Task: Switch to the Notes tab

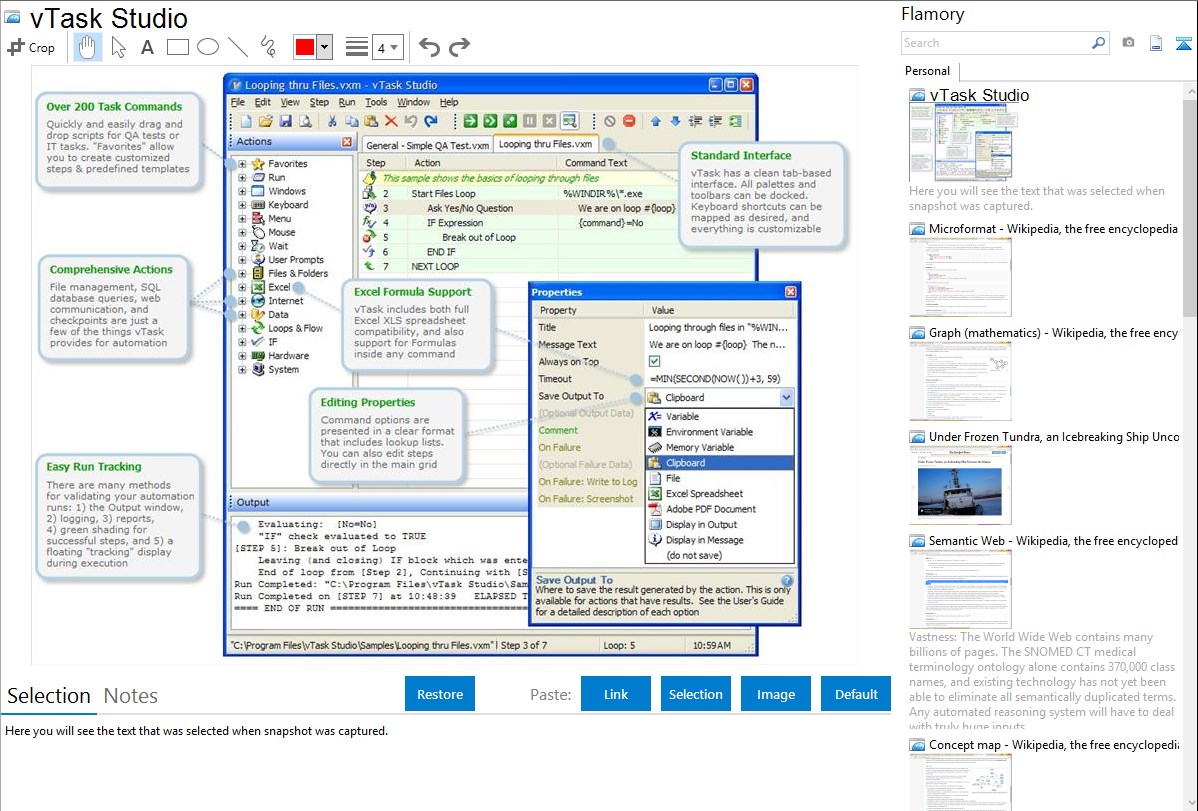Action: coord(131,696)
